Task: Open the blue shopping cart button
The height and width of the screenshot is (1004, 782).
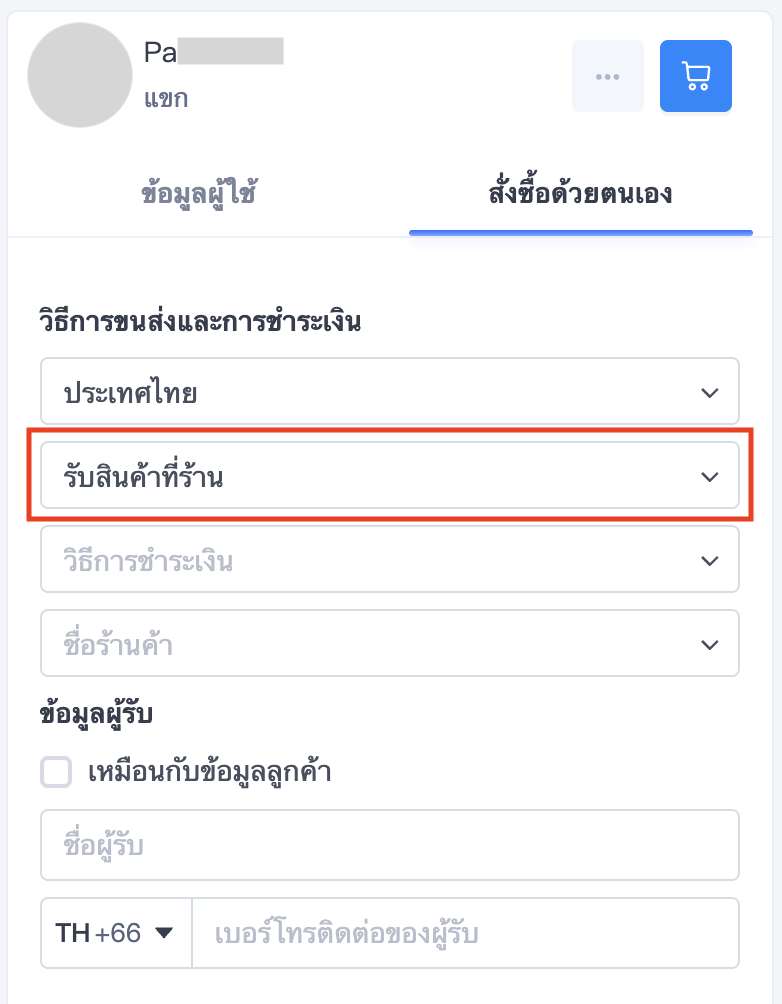Action: click(x=696, y=76)
